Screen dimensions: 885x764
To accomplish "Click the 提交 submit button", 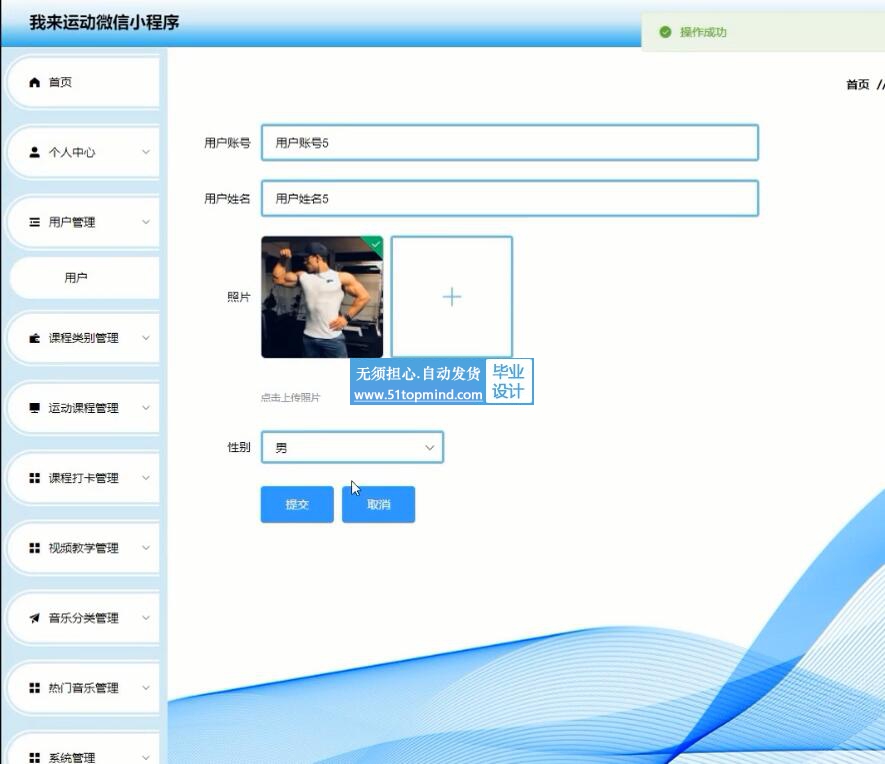I will 297,504.
